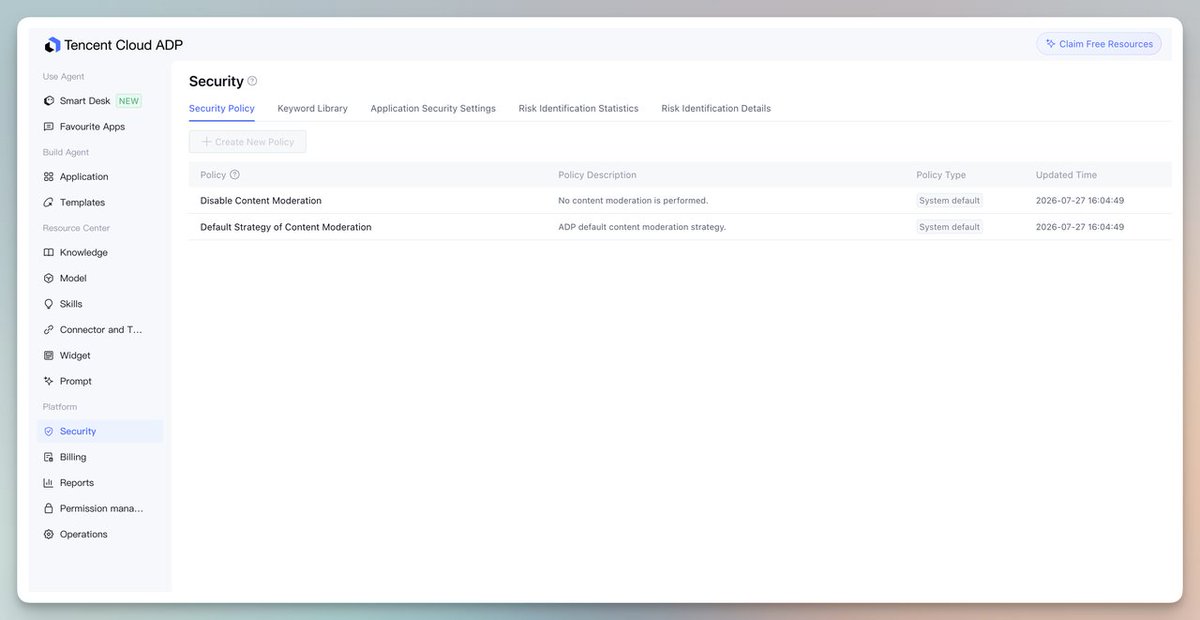The height and width of the screenshot is (620, 1200).
Task: Switch to the Security Policy tab
Action: pos(222,108)
